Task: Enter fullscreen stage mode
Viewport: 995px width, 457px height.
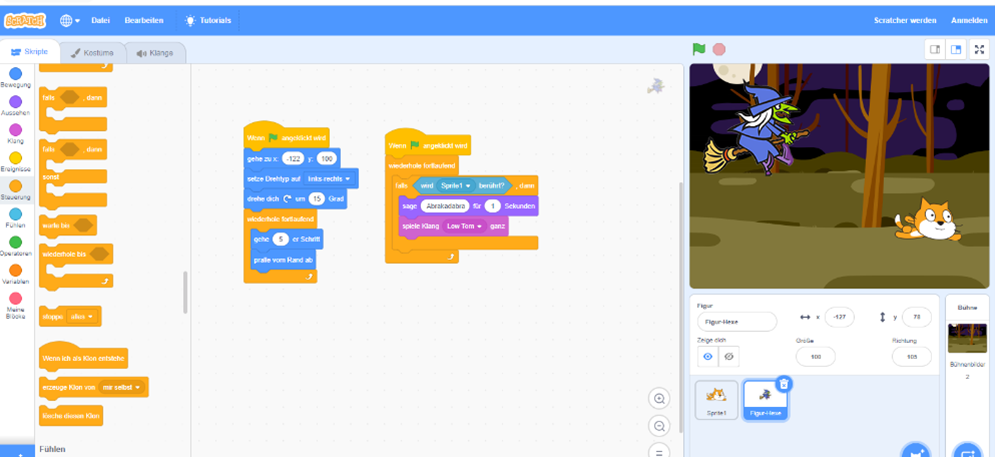Action: click(979, 50)
